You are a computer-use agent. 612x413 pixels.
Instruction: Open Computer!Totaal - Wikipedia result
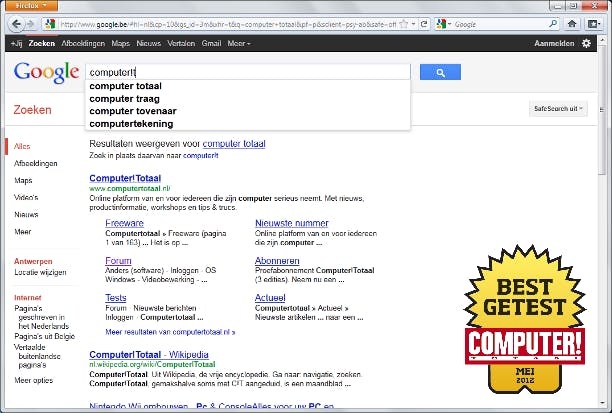(149, 354)
